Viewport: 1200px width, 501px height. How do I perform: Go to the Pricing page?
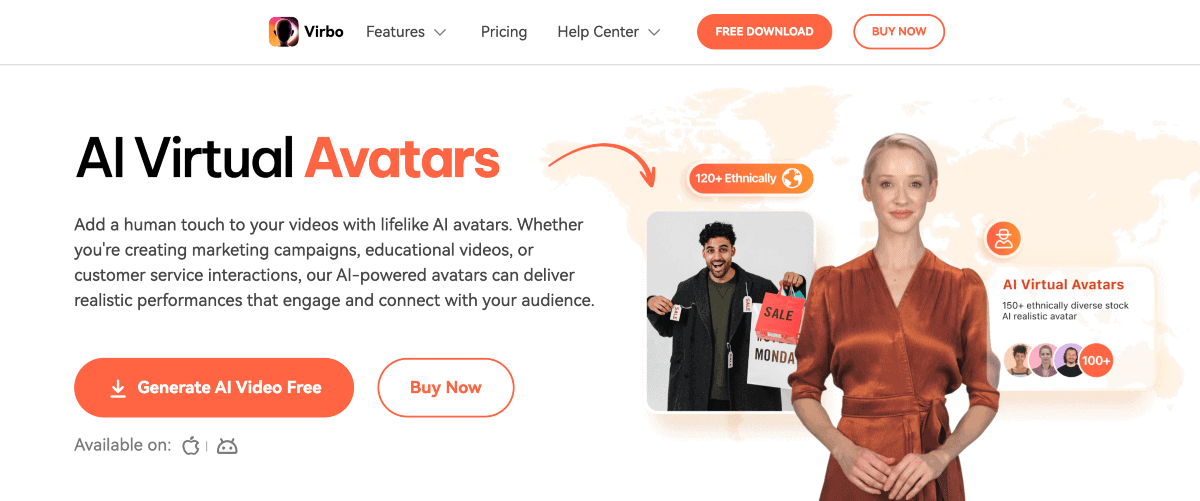click(x=504, y=32)
